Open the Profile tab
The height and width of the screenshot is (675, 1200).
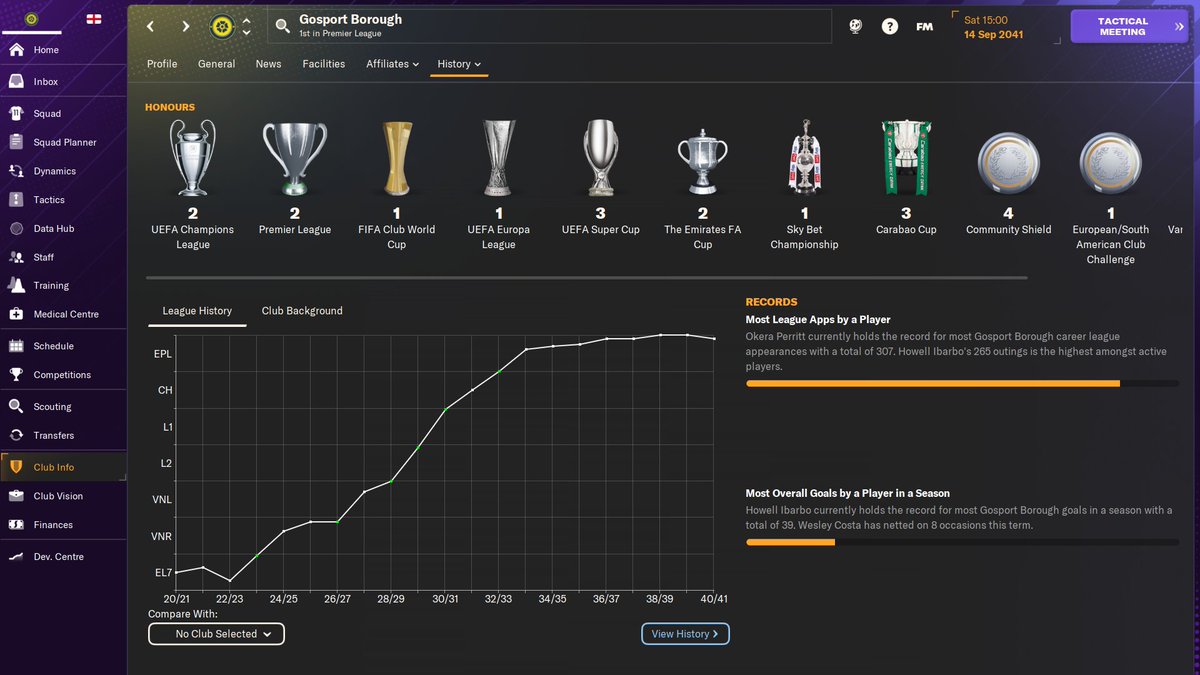pos(162,64)
